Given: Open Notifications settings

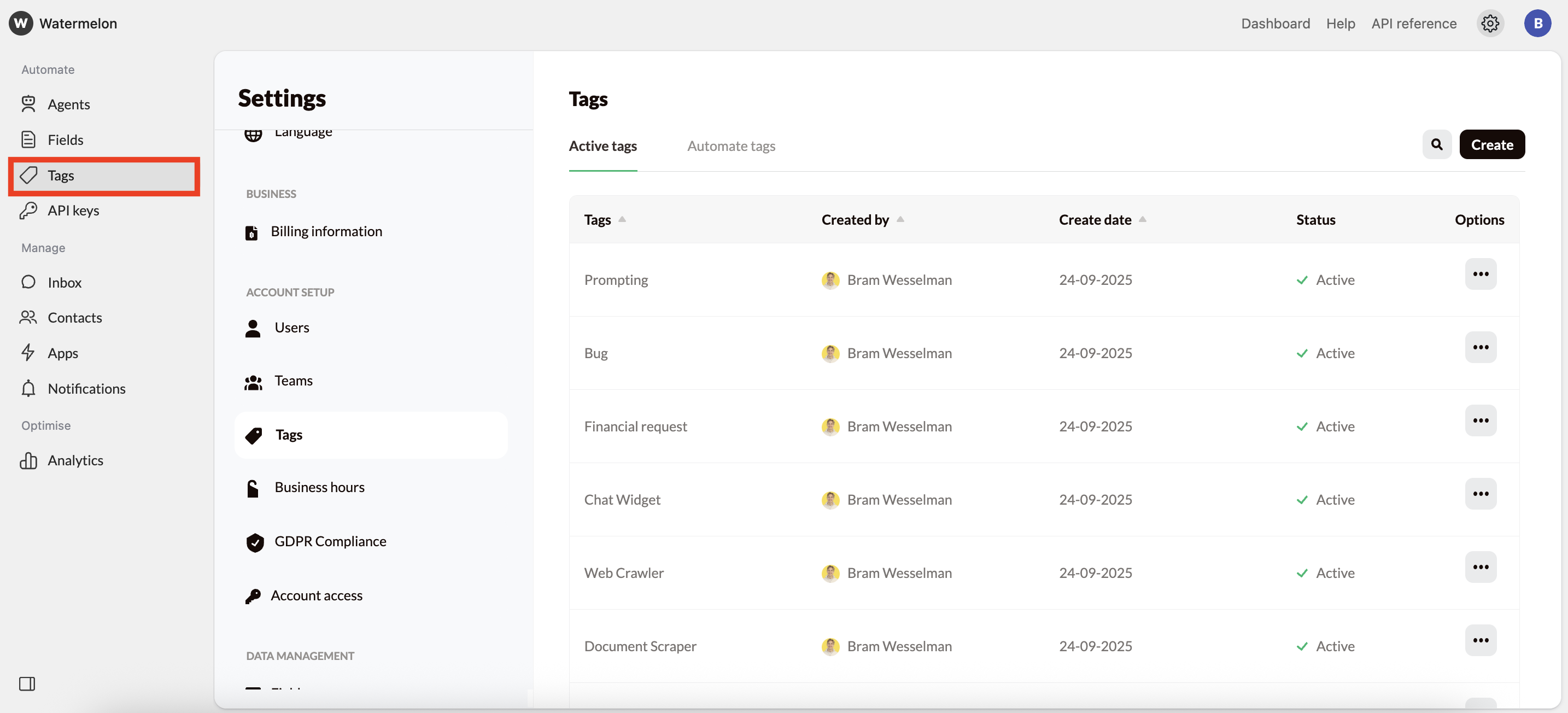Looking at the screenshot, I should click(86, 388).
